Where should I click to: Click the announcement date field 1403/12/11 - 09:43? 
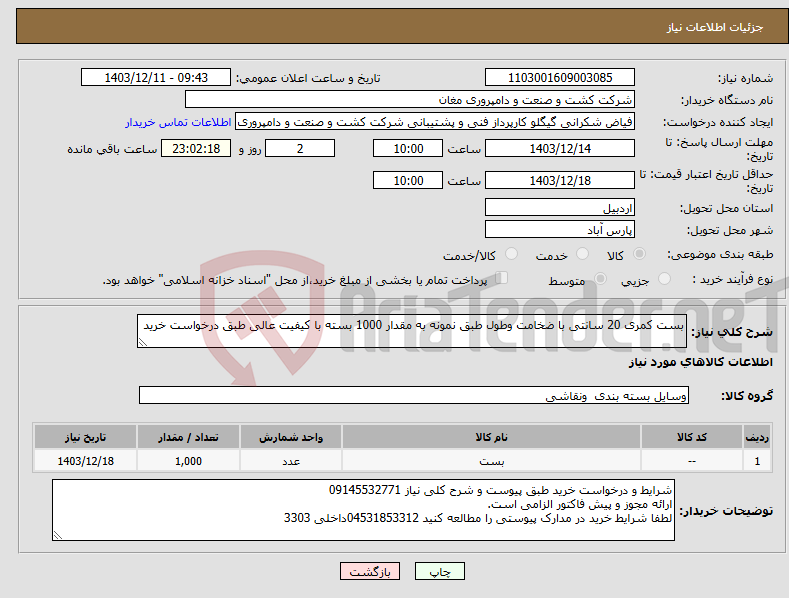point(155,78)
